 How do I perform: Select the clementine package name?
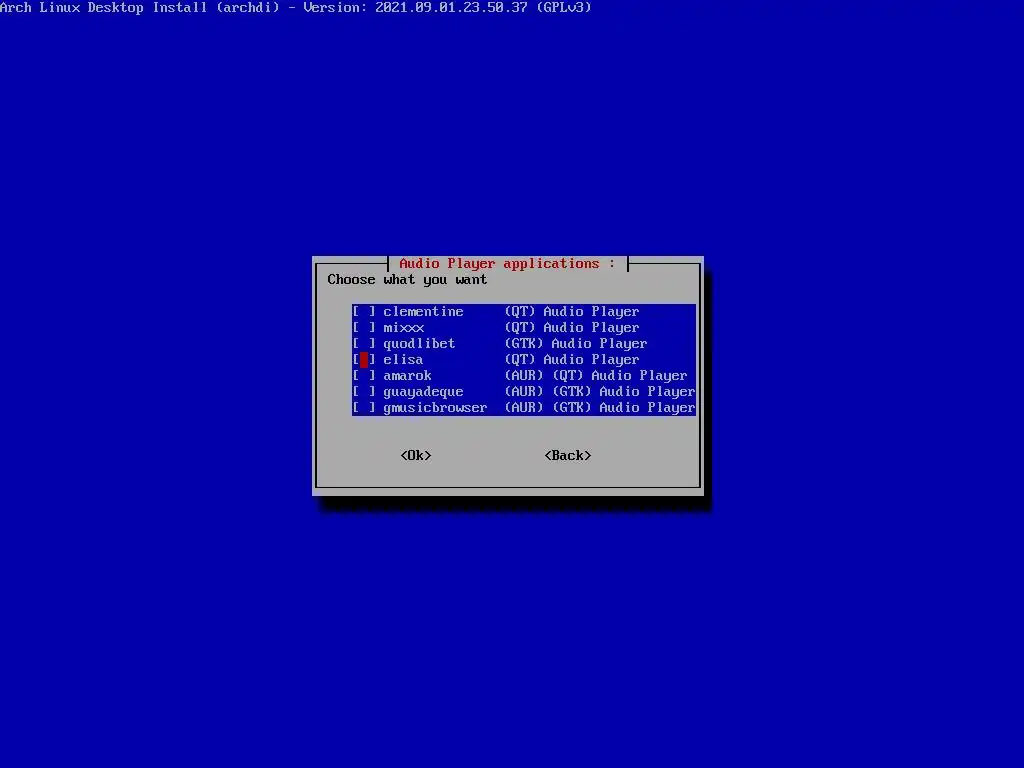pyautogui.click(x=423, y=312)
